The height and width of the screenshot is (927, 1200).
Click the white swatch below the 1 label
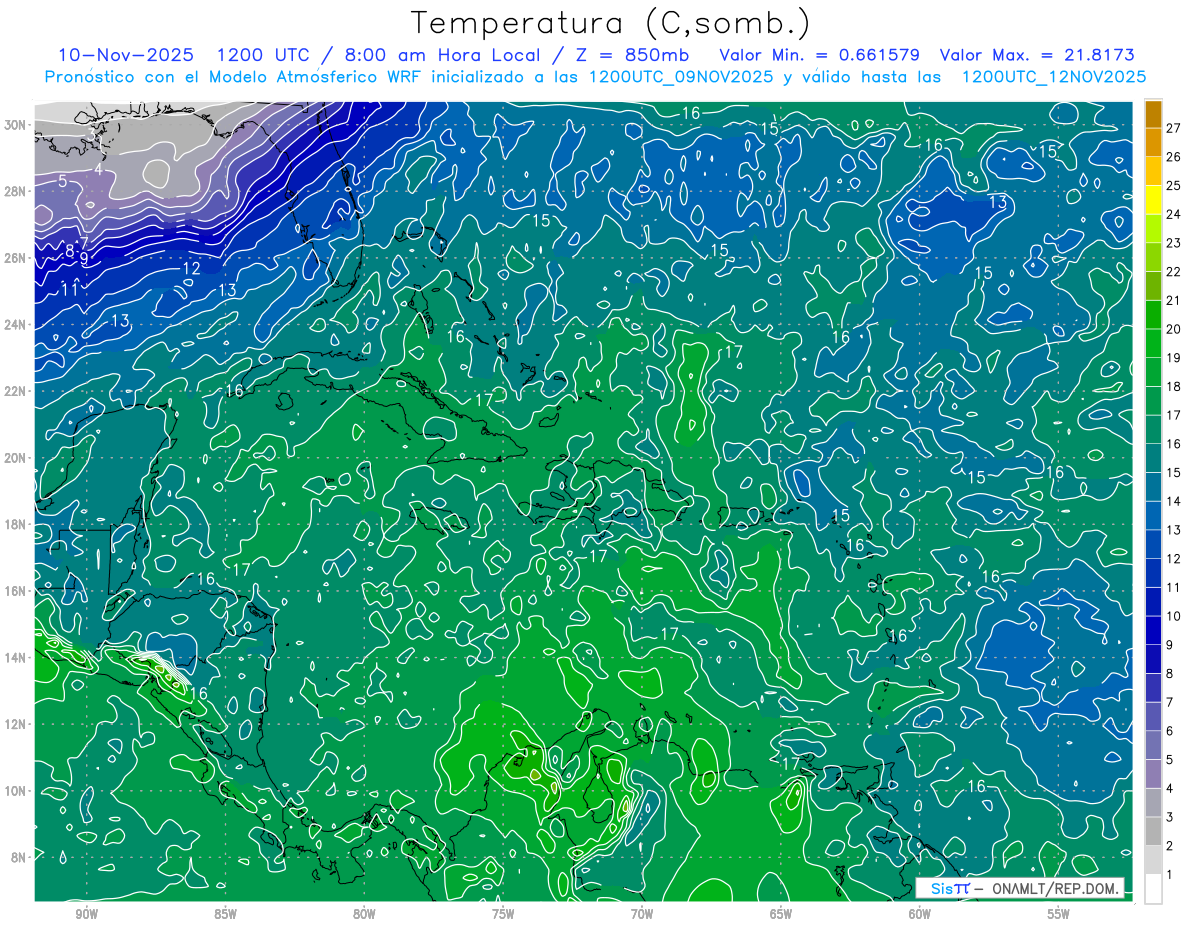[x=1153, y=889]
